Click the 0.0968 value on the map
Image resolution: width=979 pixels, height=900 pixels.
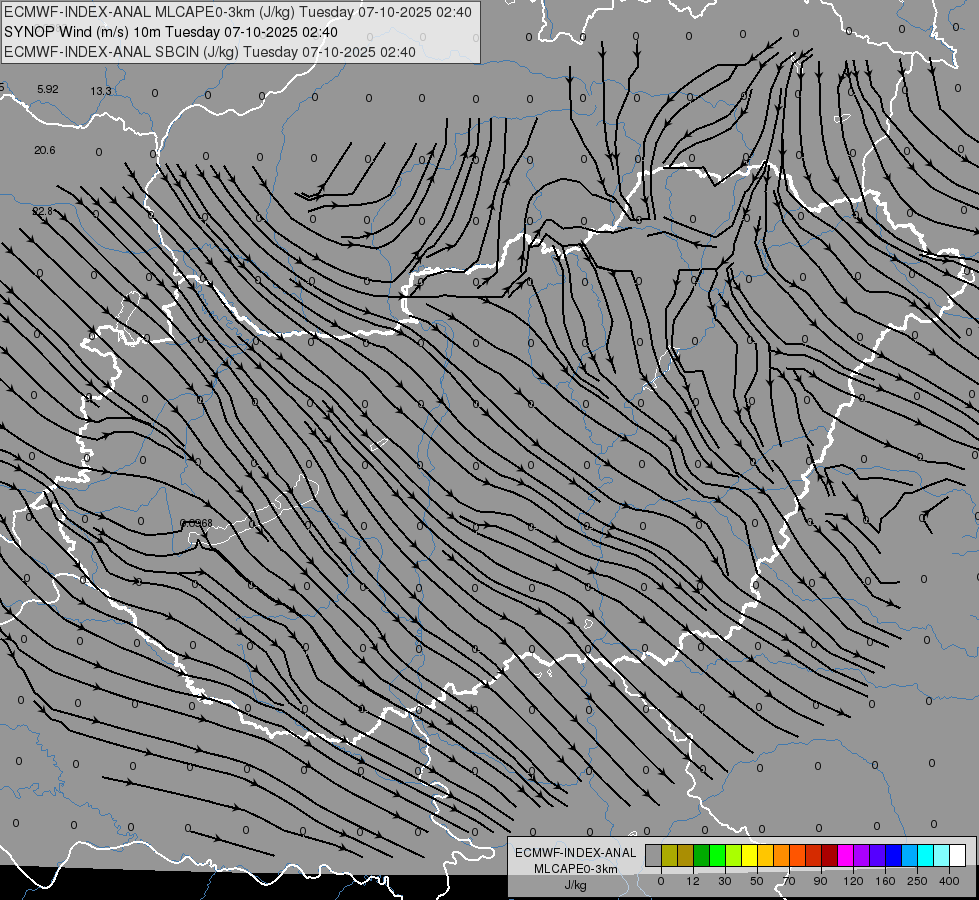[x=196, y=523]
